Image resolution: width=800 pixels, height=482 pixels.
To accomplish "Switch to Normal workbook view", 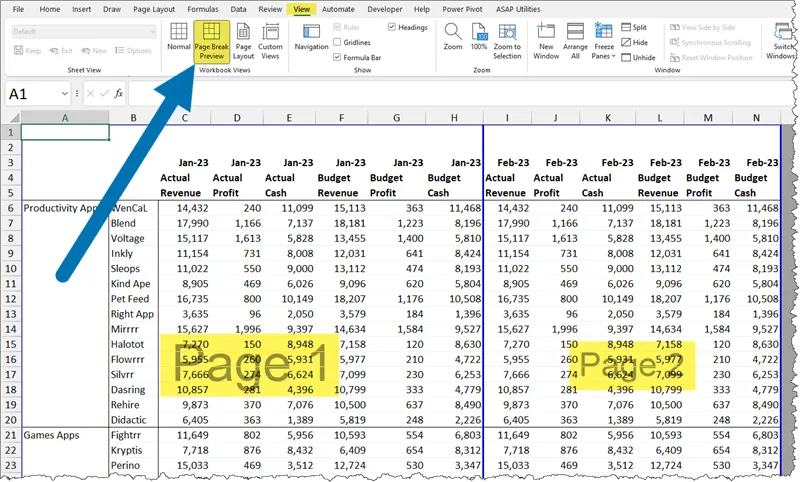I will click(x=179, y=37).
